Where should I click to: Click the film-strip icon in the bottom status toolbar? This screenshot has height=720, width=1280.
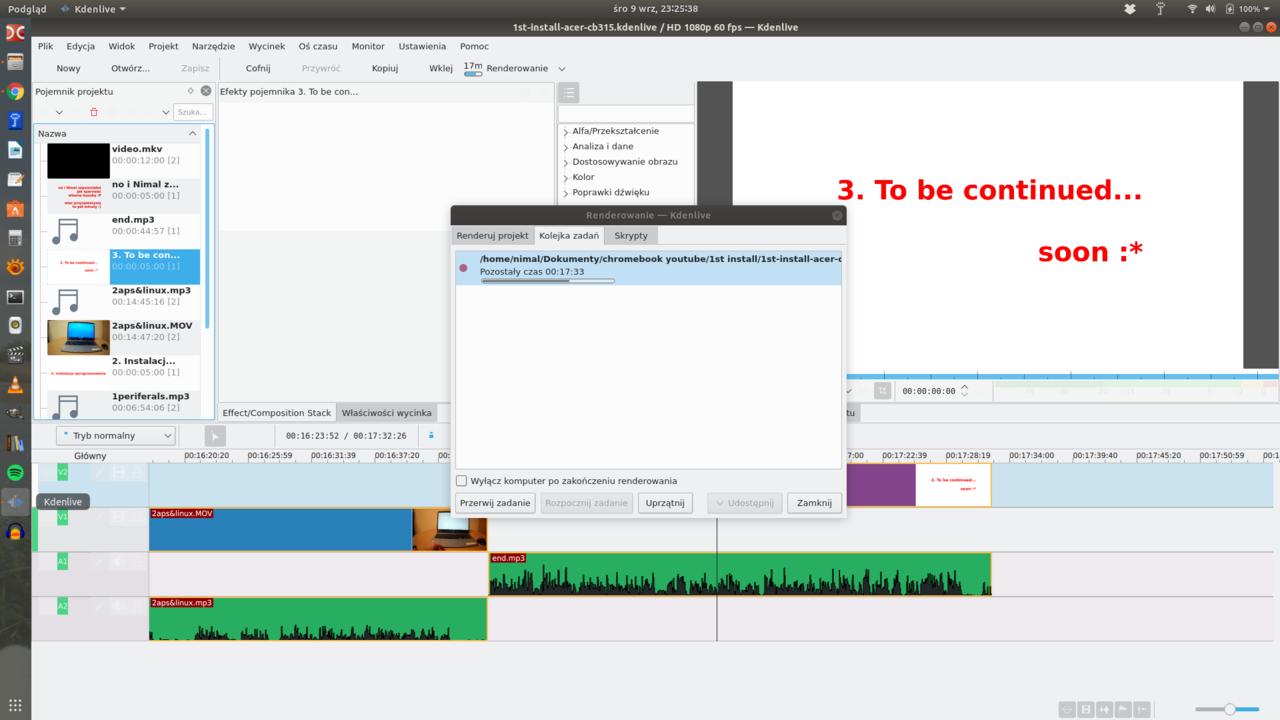click(1085, 709)
